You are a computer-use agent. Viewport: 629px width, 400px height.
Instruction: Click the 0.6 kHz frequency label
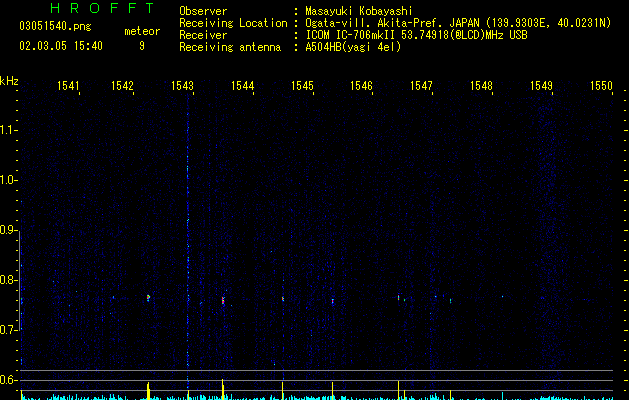coord(8,380)
